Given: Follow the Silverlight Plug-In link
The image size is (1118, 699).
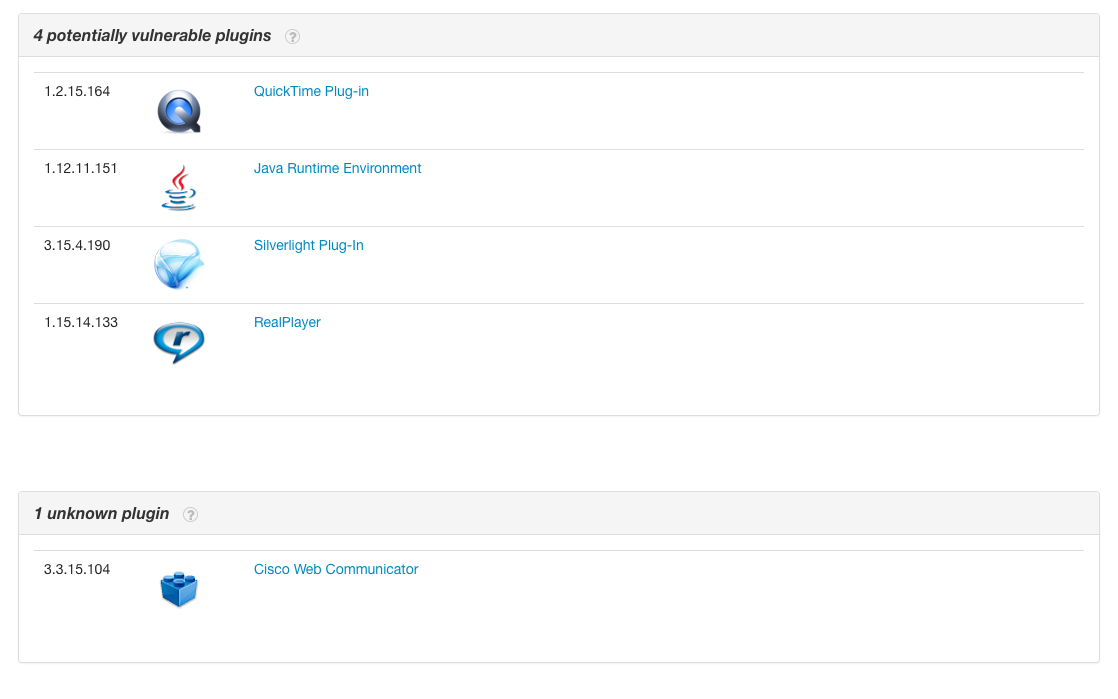Looking at the screenshot, I should (309, 245).
